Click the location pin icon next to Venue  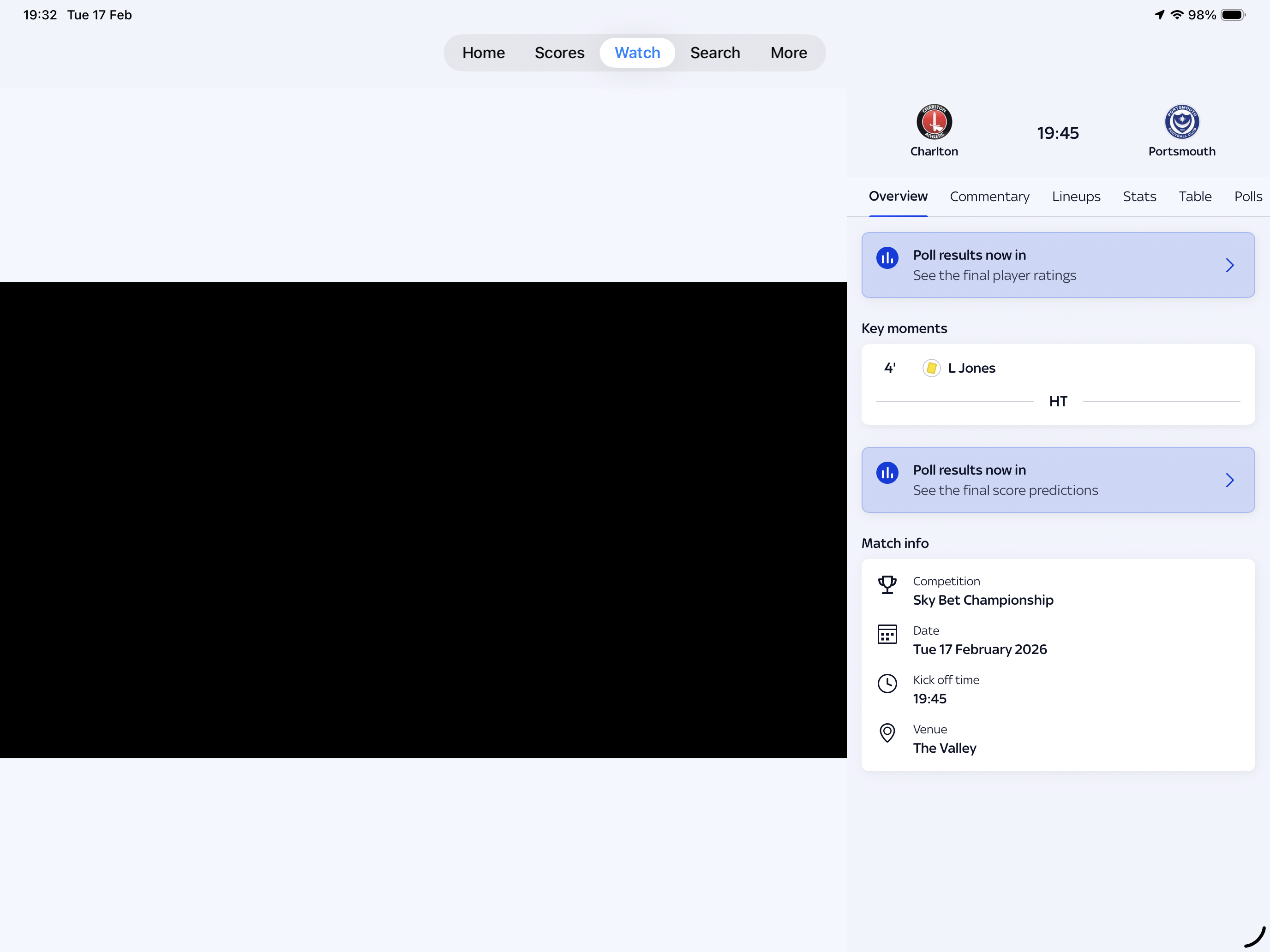pos(887,733)
